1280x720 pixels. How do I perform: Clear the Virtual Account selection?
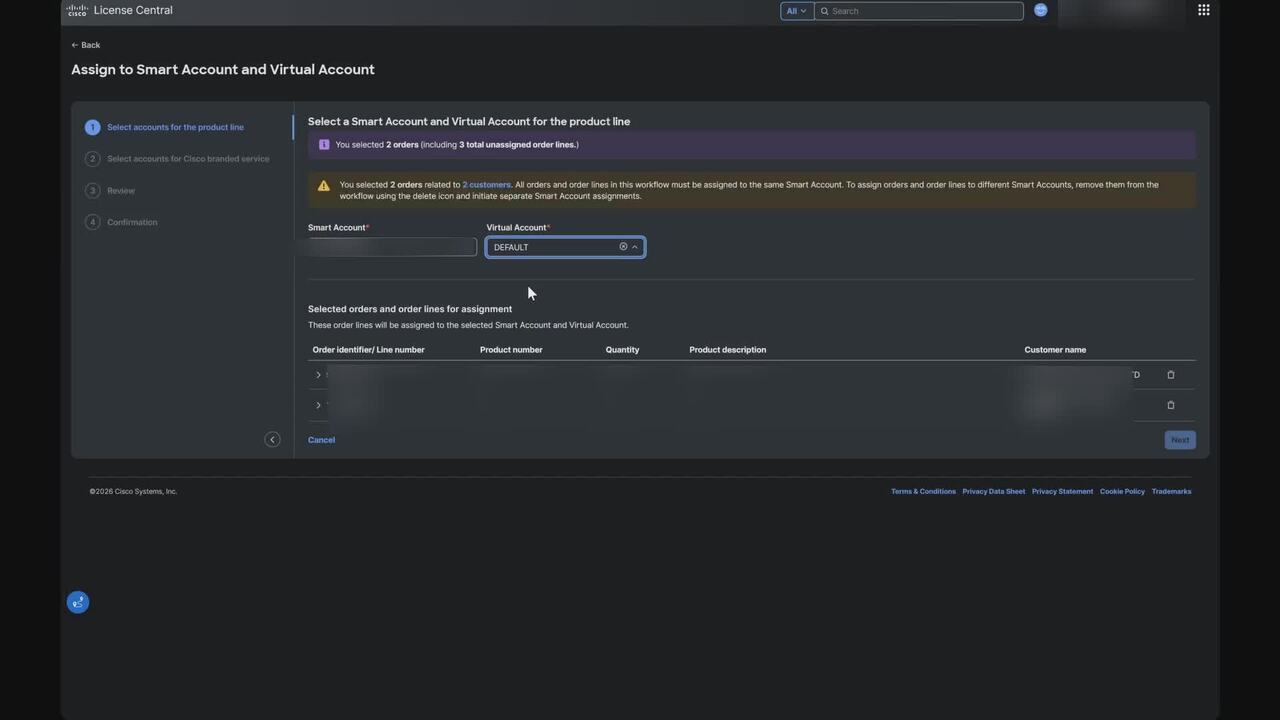pos(623,247)
